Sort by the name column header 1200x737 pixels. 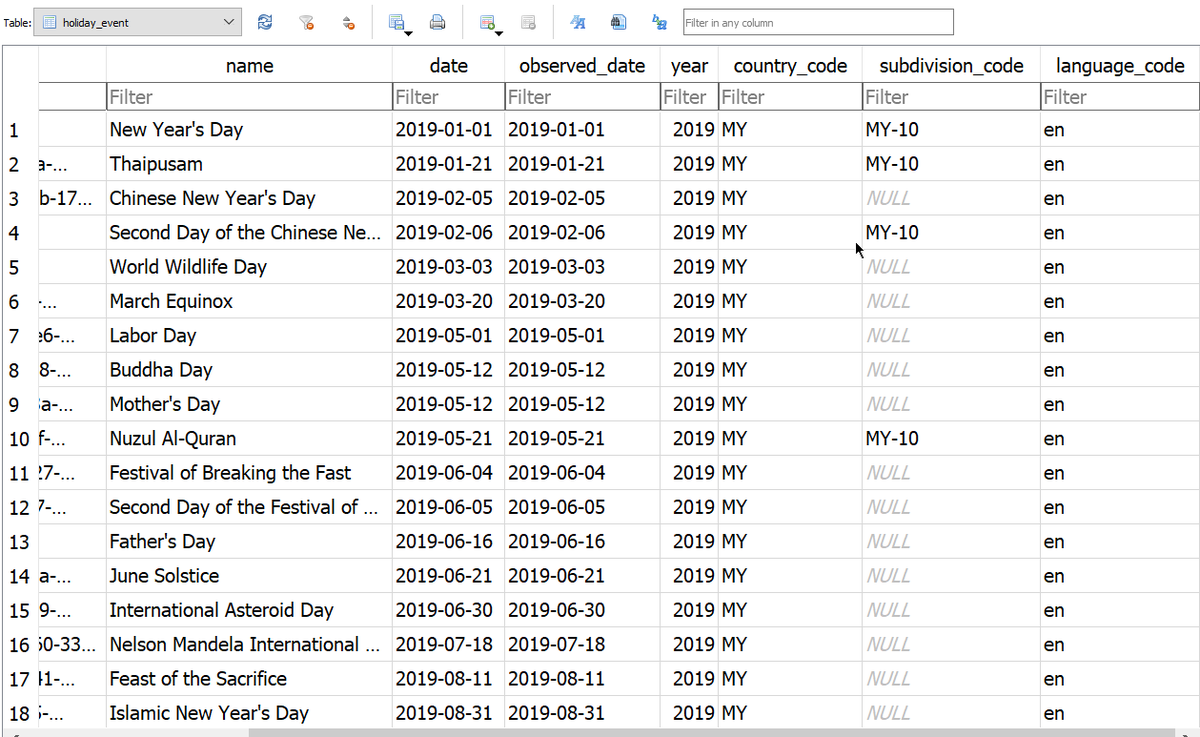coord(249,66)
